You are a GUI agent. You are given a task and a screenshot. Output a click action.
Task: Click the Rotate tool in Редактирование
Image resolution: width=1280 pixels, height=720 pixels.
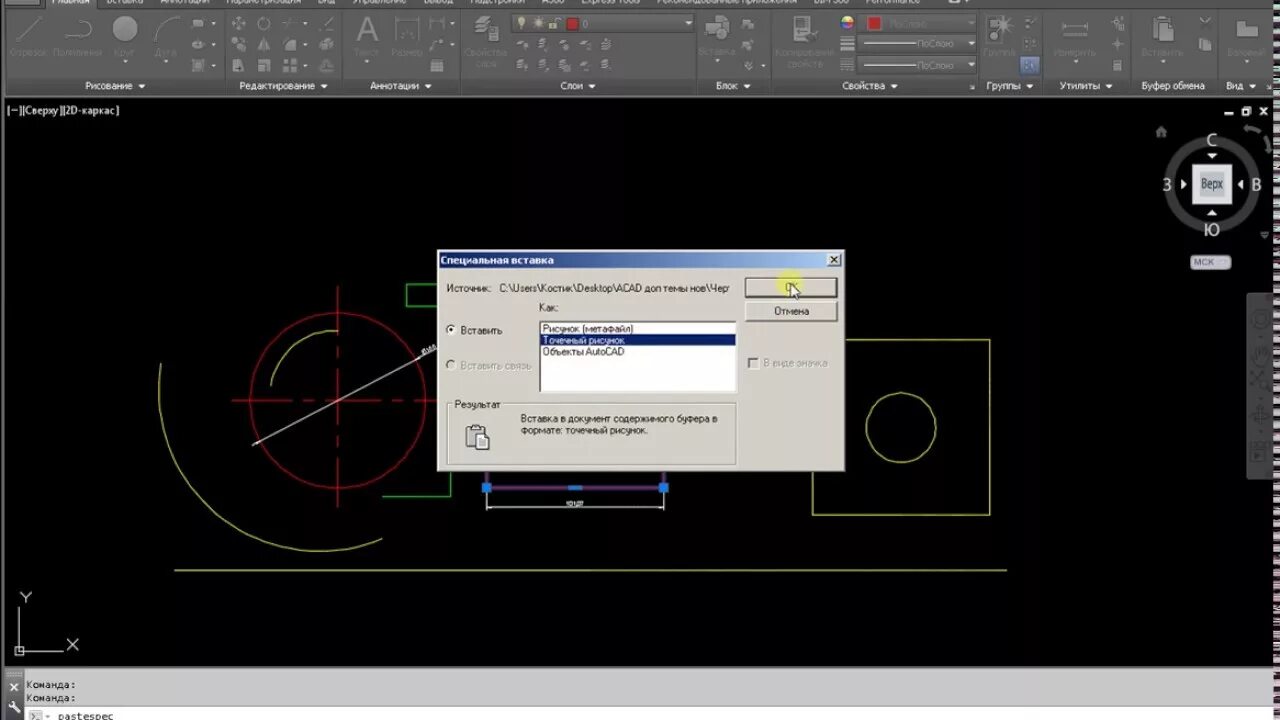pos(264,23)
